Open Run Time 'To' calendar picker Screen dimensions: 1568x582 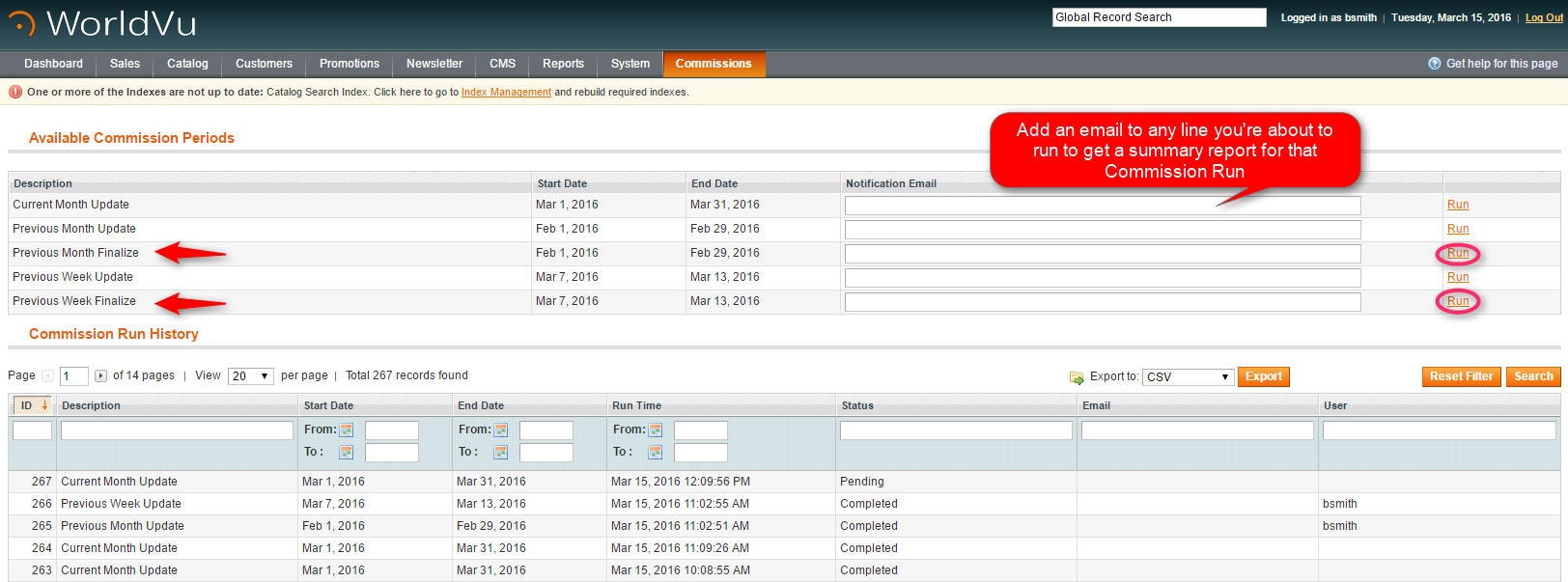656,453
